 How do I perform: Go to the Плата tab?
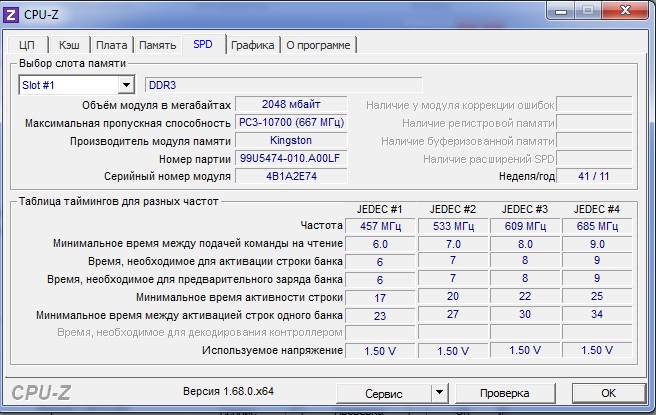tap(111, 45)
